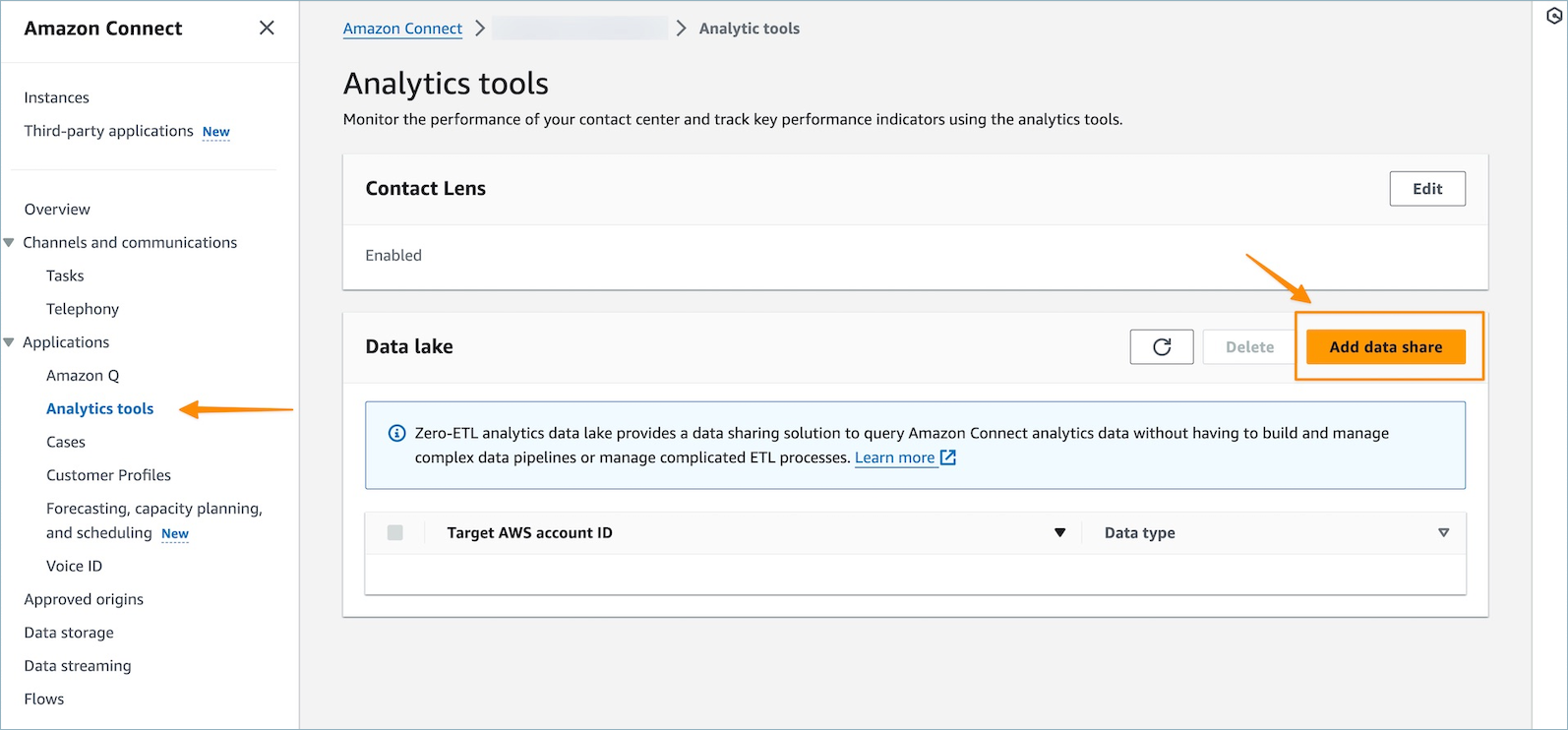
Task: Sort by Target AWS account ID arrow
Action: tap(1059, 533)
